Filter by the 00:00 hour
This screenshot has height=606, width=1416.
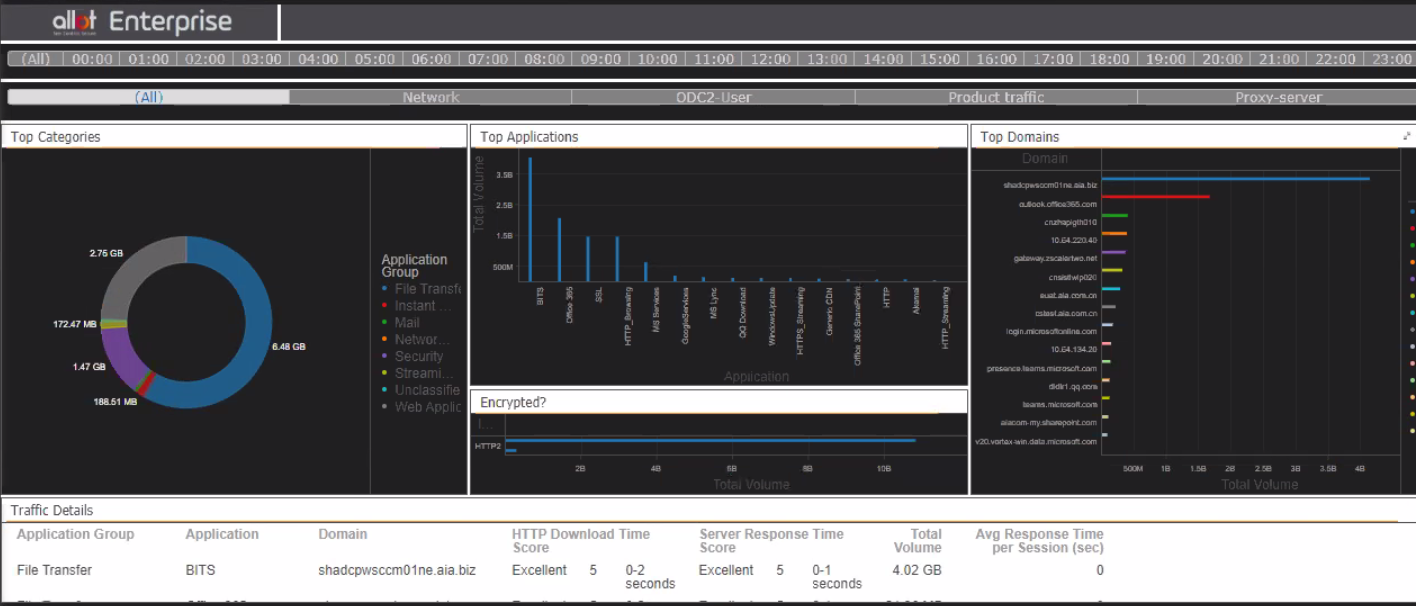(x=92, y=59)
